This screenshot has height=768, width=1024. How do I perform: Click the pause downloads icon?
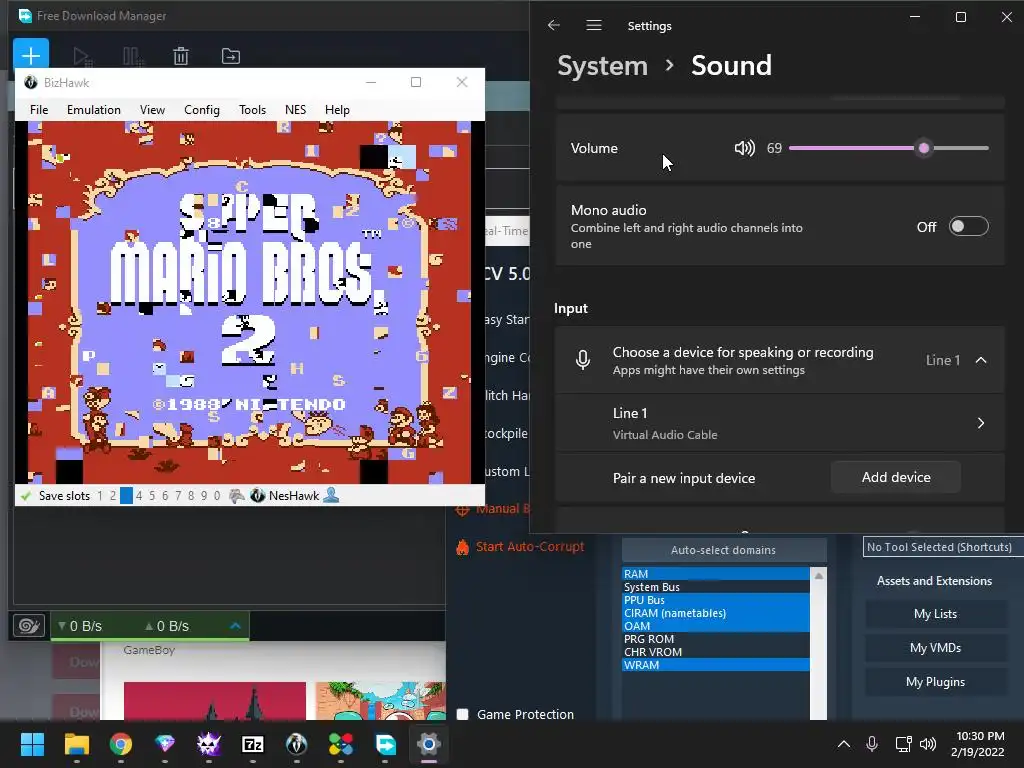point(133,57)
